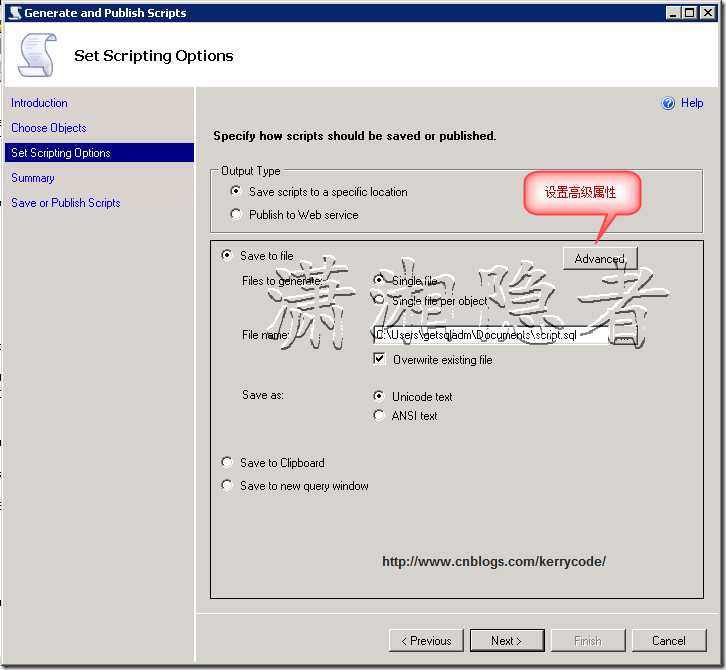
Task: Maximize the Generate and Publish Scripts window
Action: (690, 13)
